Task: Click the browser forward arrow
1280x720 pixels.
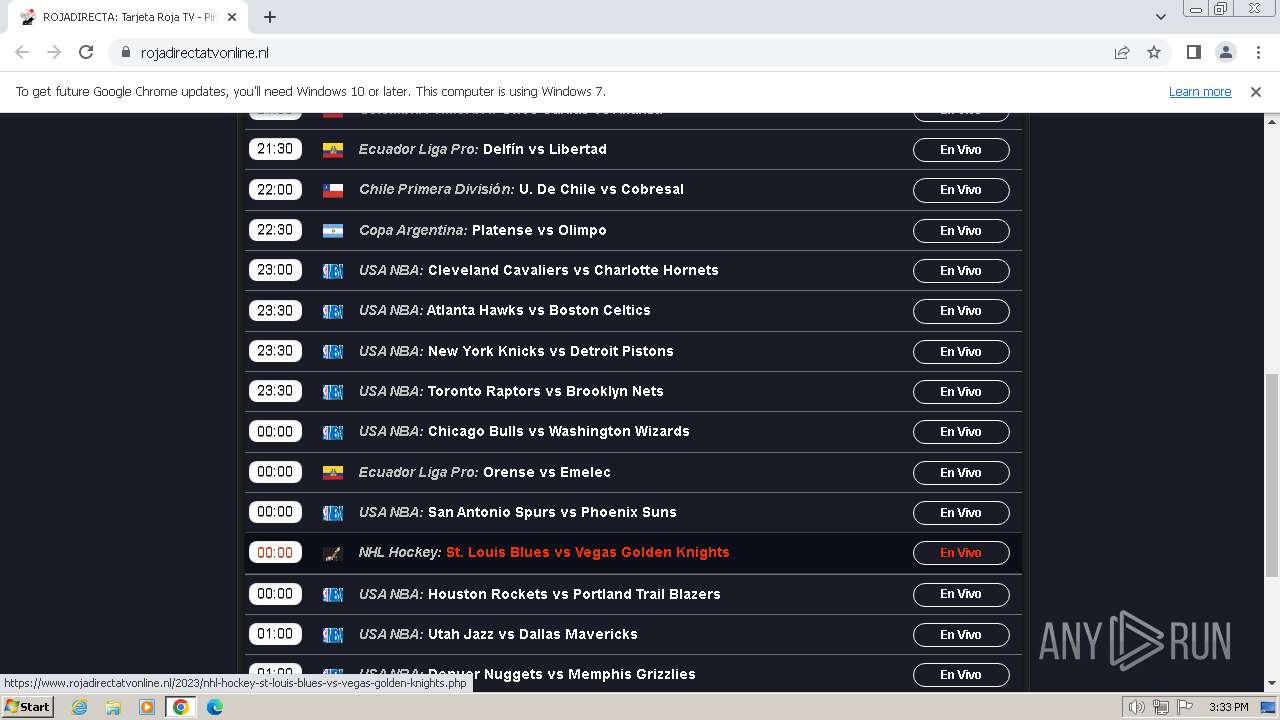Action: tap(54, 52)
